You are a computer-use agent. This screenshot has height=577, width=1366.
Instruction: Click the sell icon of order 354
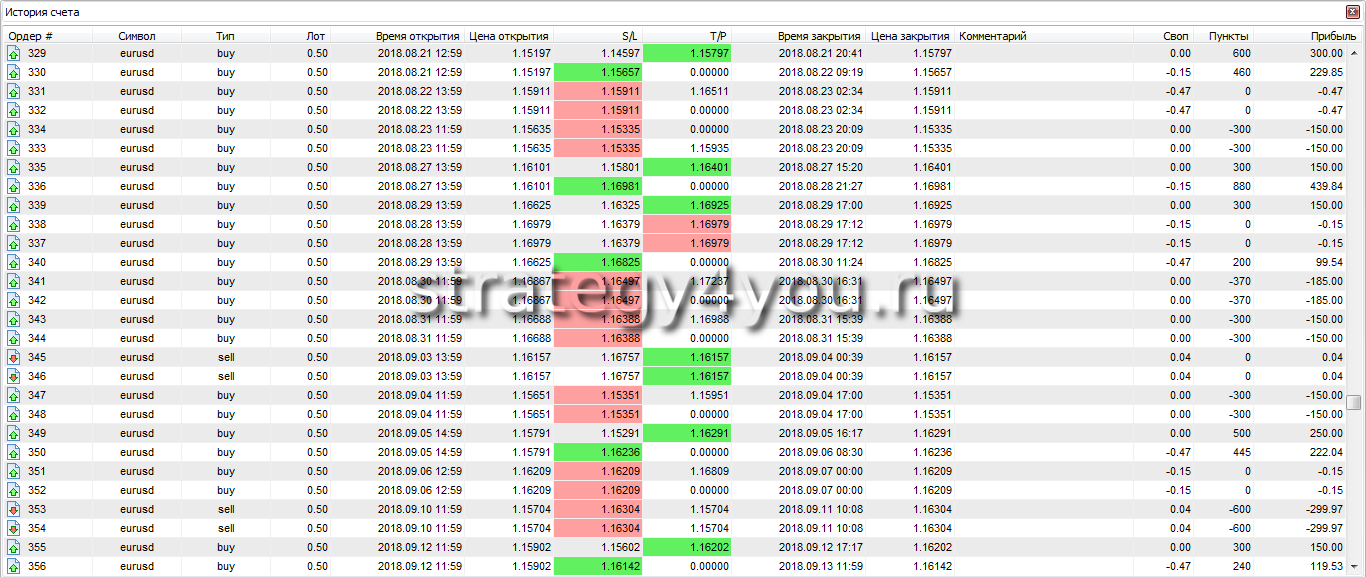click(14, 528)
